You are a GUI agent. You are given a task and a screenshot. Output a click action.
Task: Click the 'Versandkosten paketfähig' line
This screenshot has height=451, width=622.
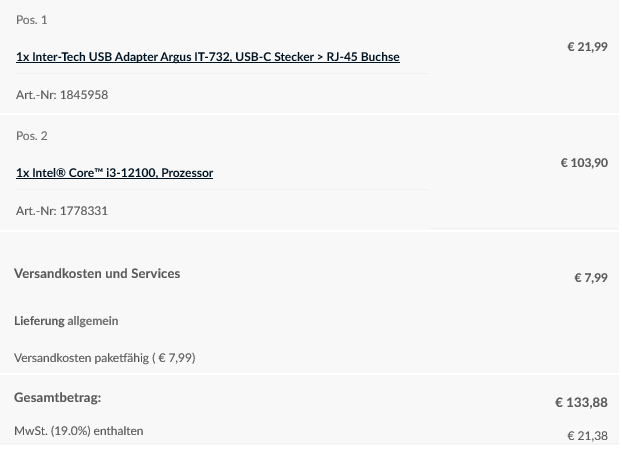[105, 358]
